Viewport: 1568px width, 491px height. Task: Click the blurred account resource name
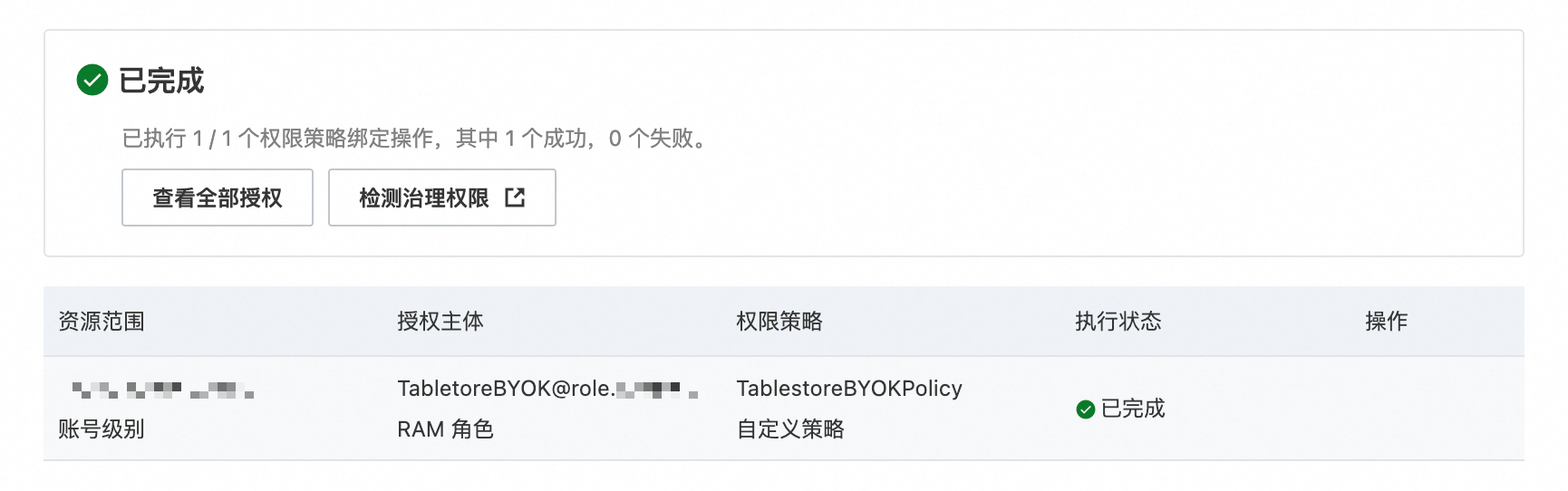(163, 390)
